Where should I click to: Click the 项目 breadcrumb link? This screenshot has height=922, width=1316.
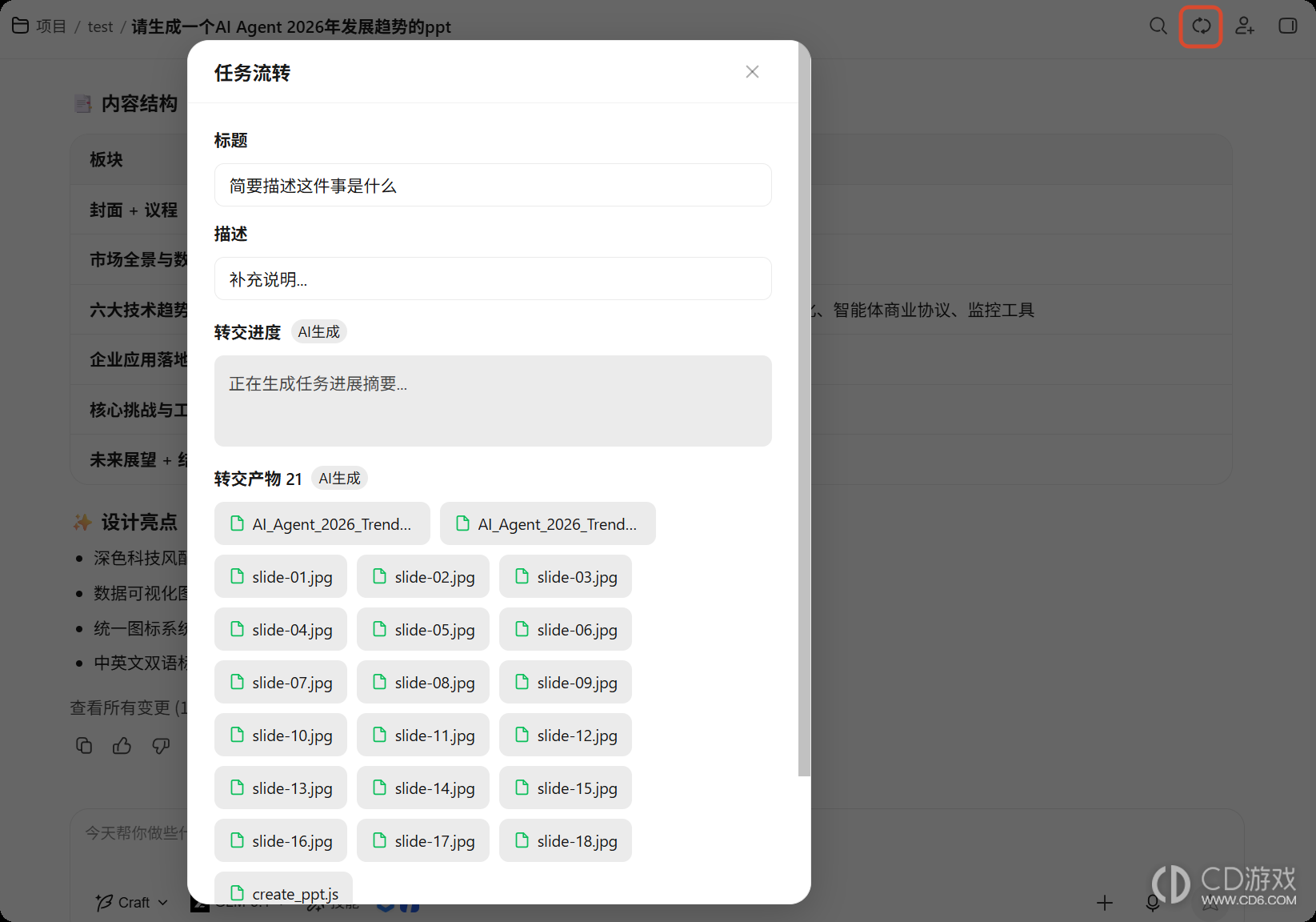[51, 26]
